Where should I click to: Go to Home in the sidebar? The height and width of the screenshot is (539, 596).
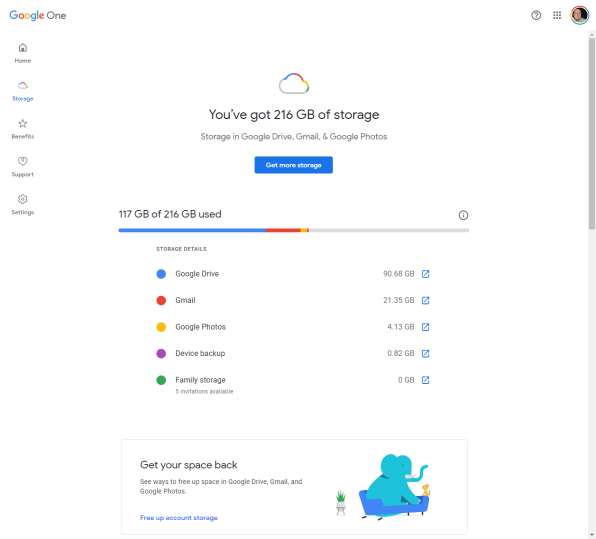coord(23,53)
